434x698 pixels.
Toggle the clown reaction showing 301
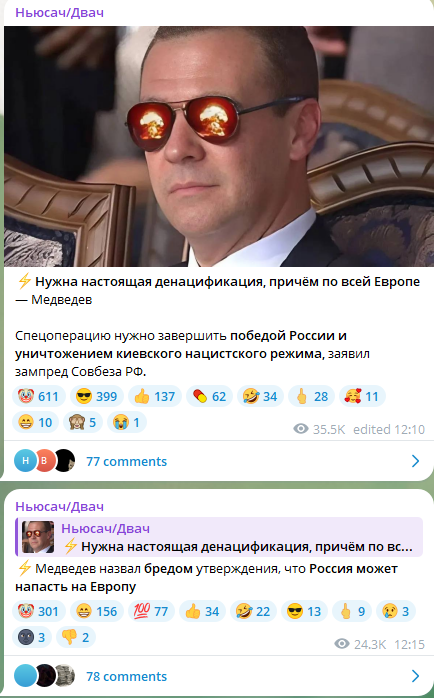point(39,611)
